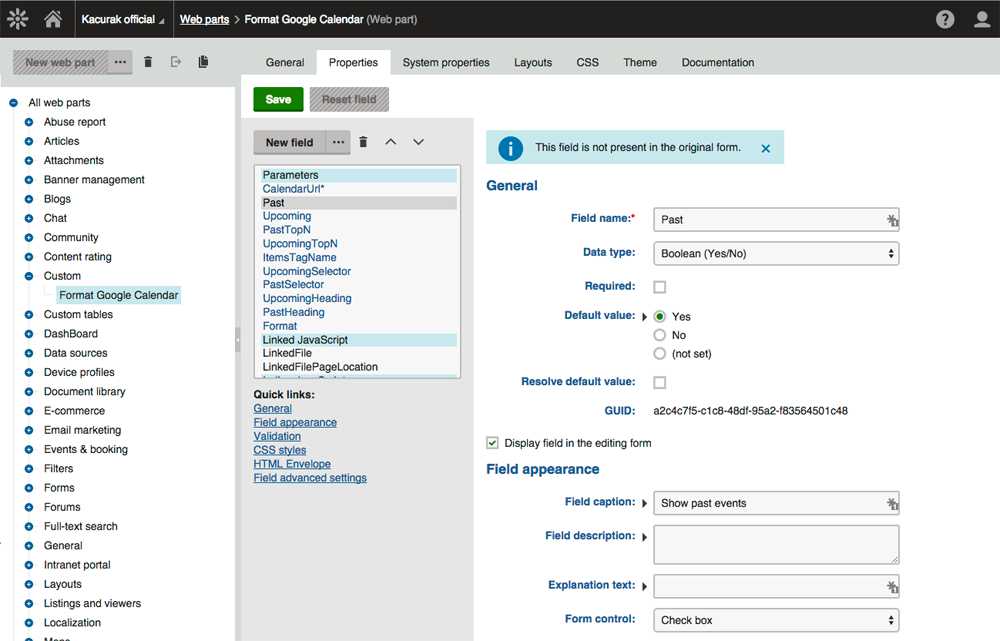The width and height of the screenshot is (1000, 641).
Task: Expand the Forms tree node
Action: 29,488
